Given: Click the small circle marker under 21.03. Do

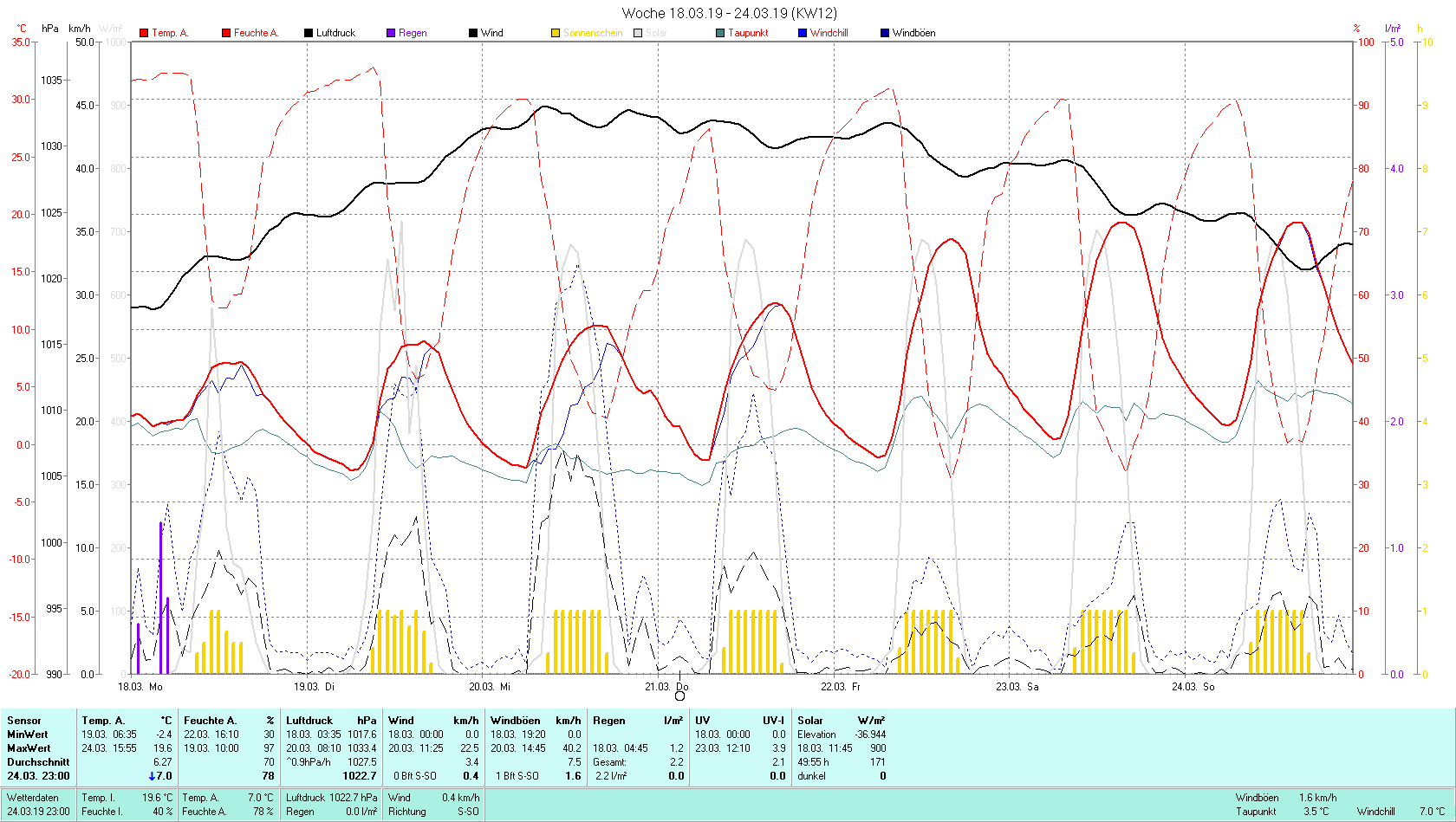Looking at the screenshot, I should click(x=679, y=696).
